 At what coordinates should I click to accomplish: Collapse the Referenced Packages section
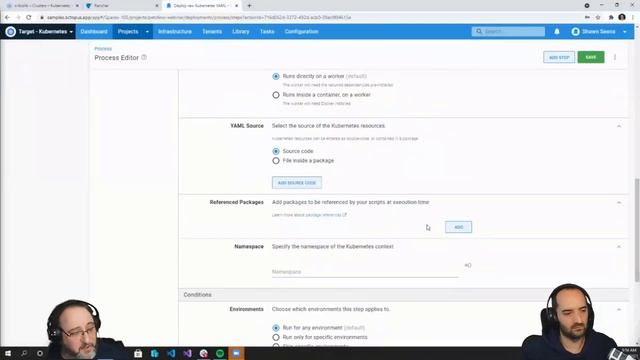click(x=619, y=202)
